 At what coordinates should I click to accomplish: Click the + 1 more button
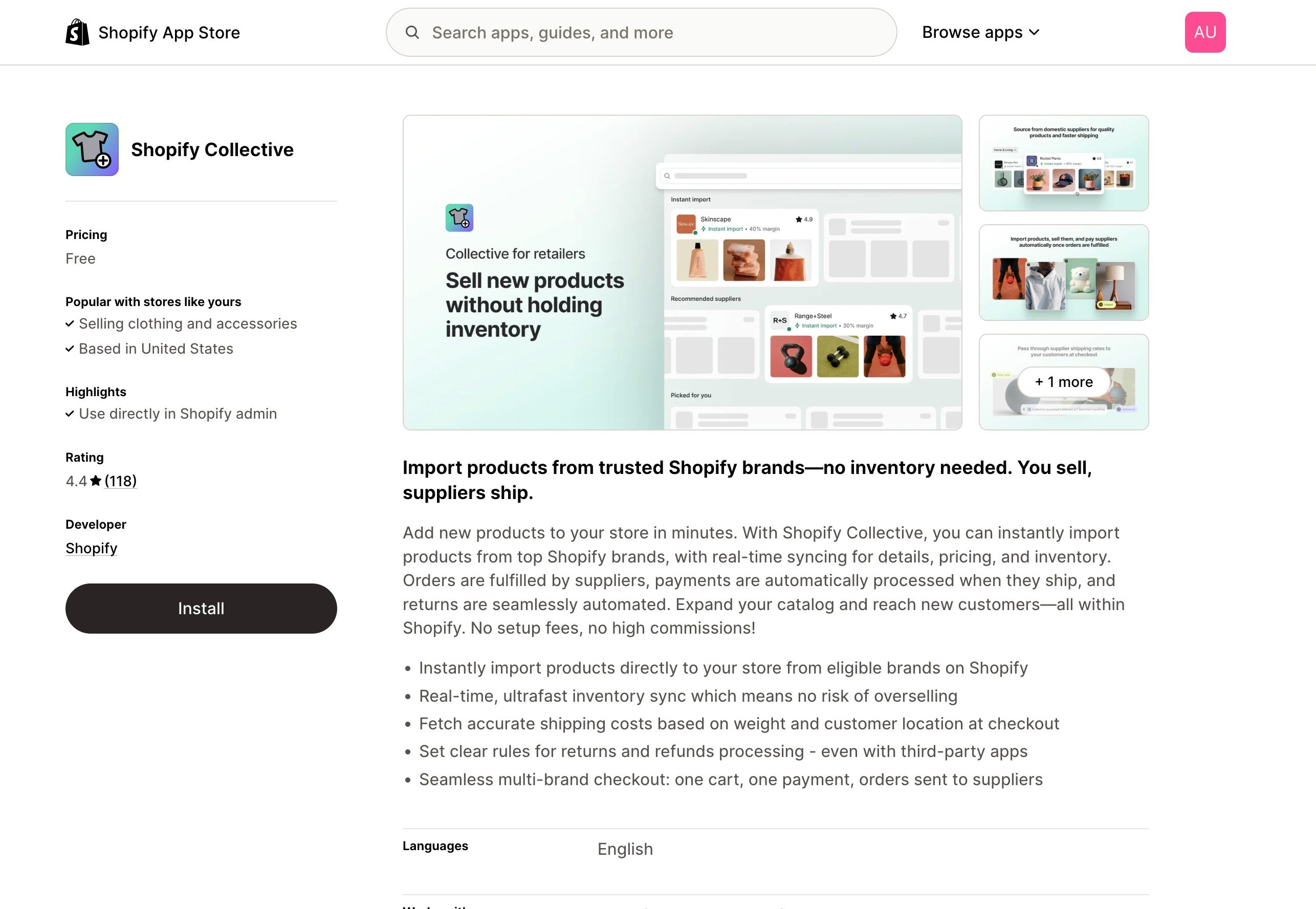tap(1063, 382)
